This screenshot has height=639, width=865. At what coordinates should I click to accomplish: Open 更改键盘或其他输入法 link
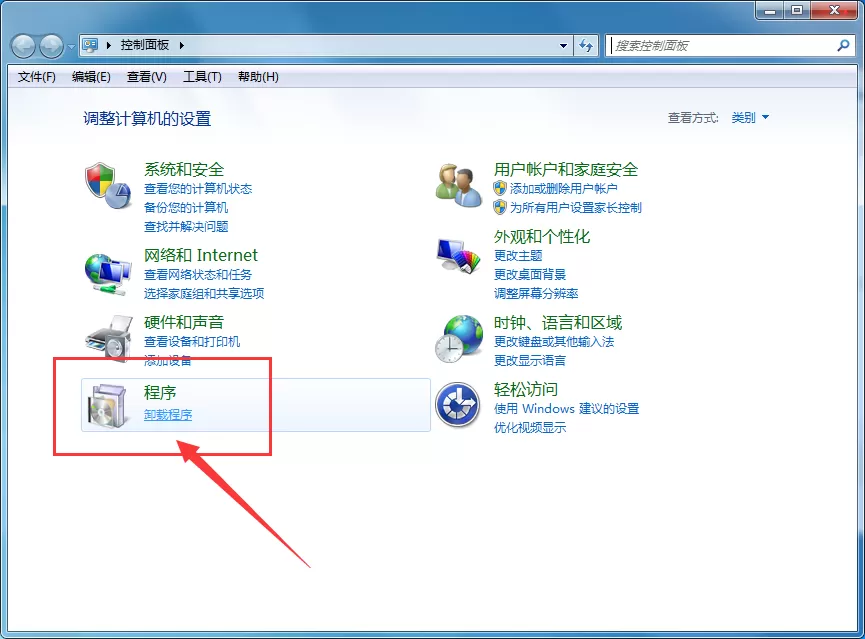coord(553,342)
